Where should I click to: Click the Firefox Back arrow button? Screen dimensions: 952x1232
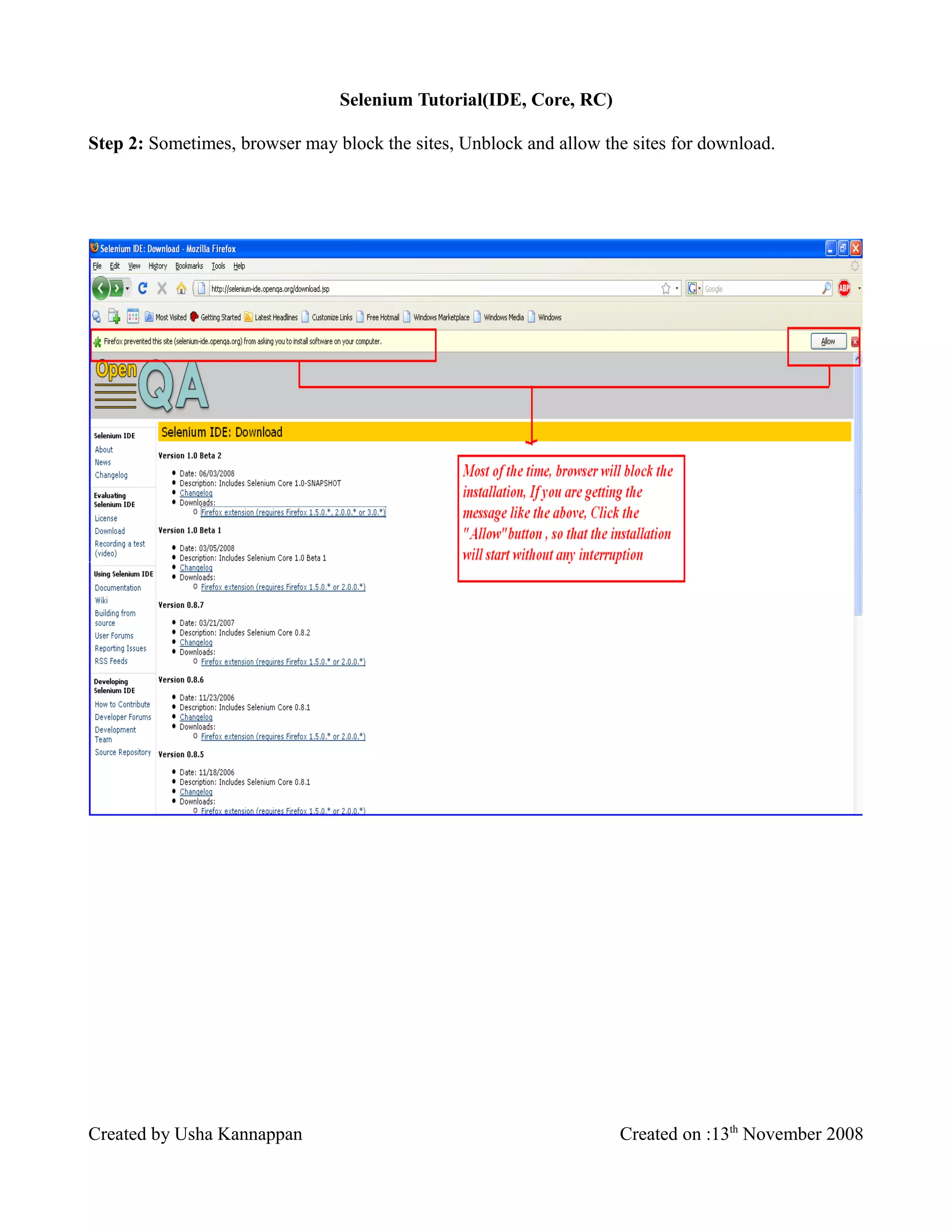[x=100, y=288]
